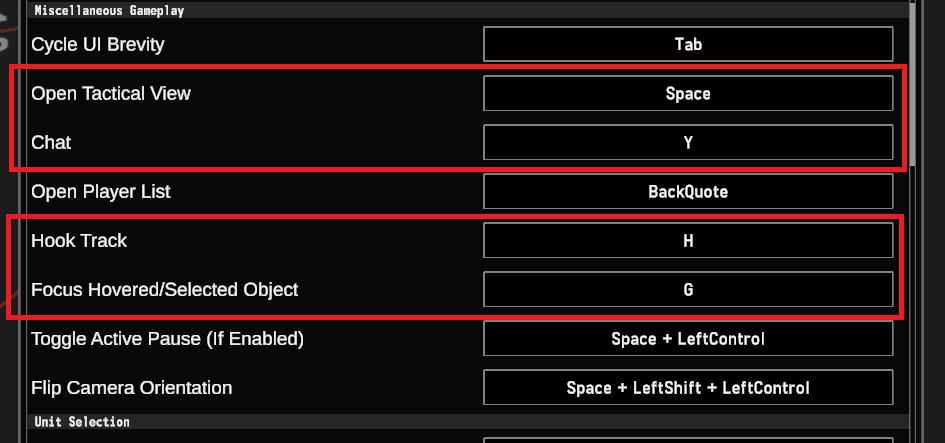Select the H keybind for Hook Track
The width and height of the screenshot is (945, 443).
688,240
